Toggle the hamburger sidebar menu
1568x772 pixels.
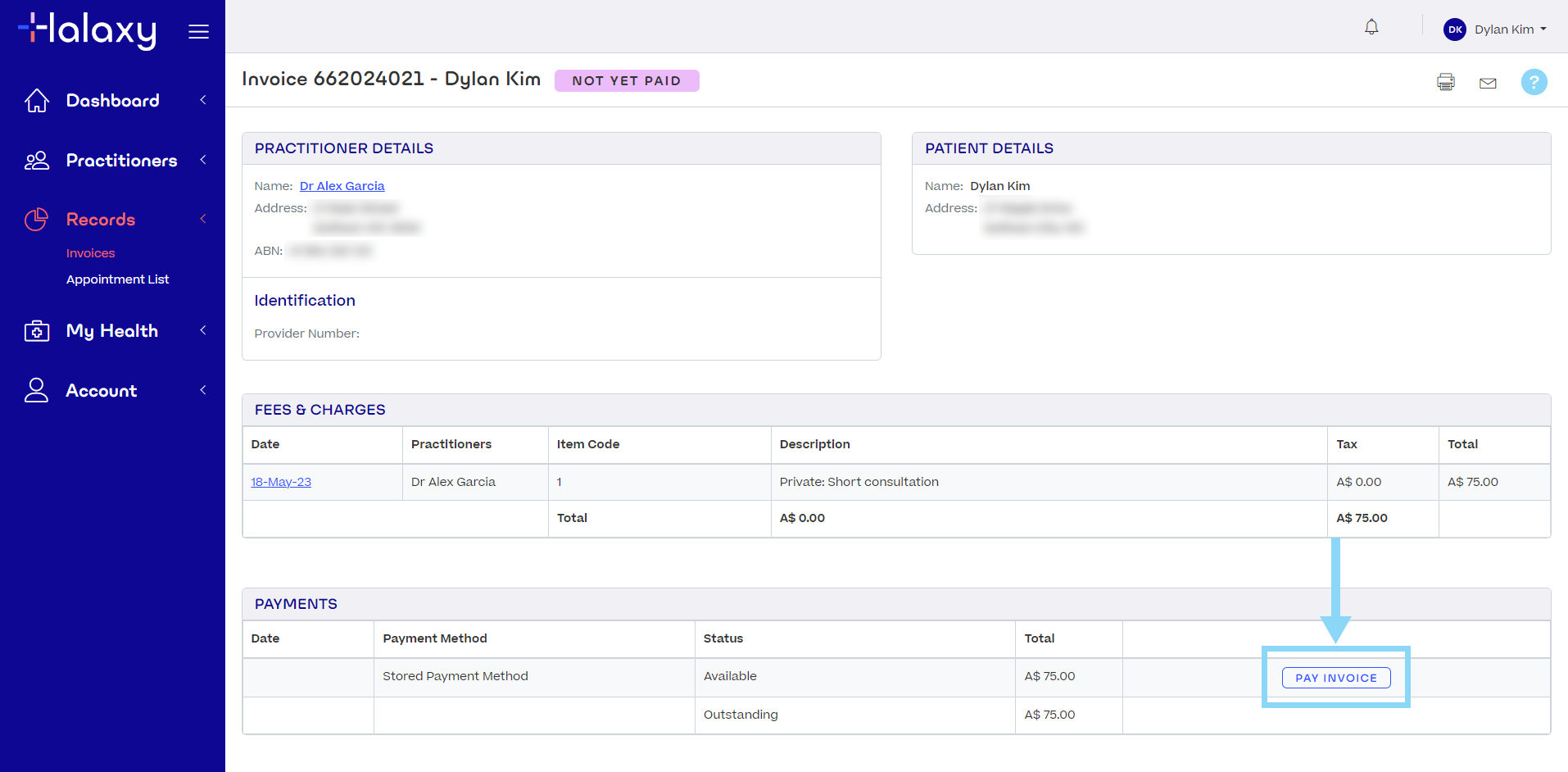[x=198, y=32]
